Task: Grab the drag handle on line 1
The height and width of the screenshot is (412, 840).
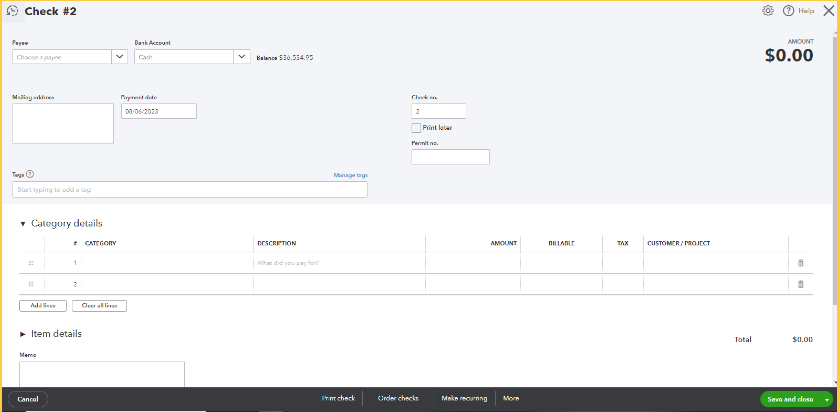Action: pyautogui.click(x=31, y=263)
